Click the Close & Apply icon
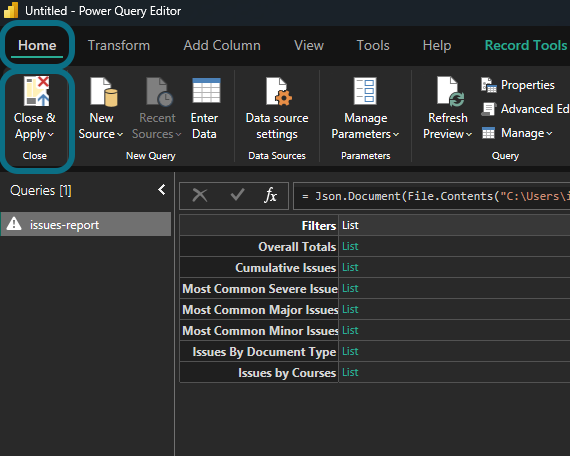Viewport: 570px width, 456px height. [36, 91]
